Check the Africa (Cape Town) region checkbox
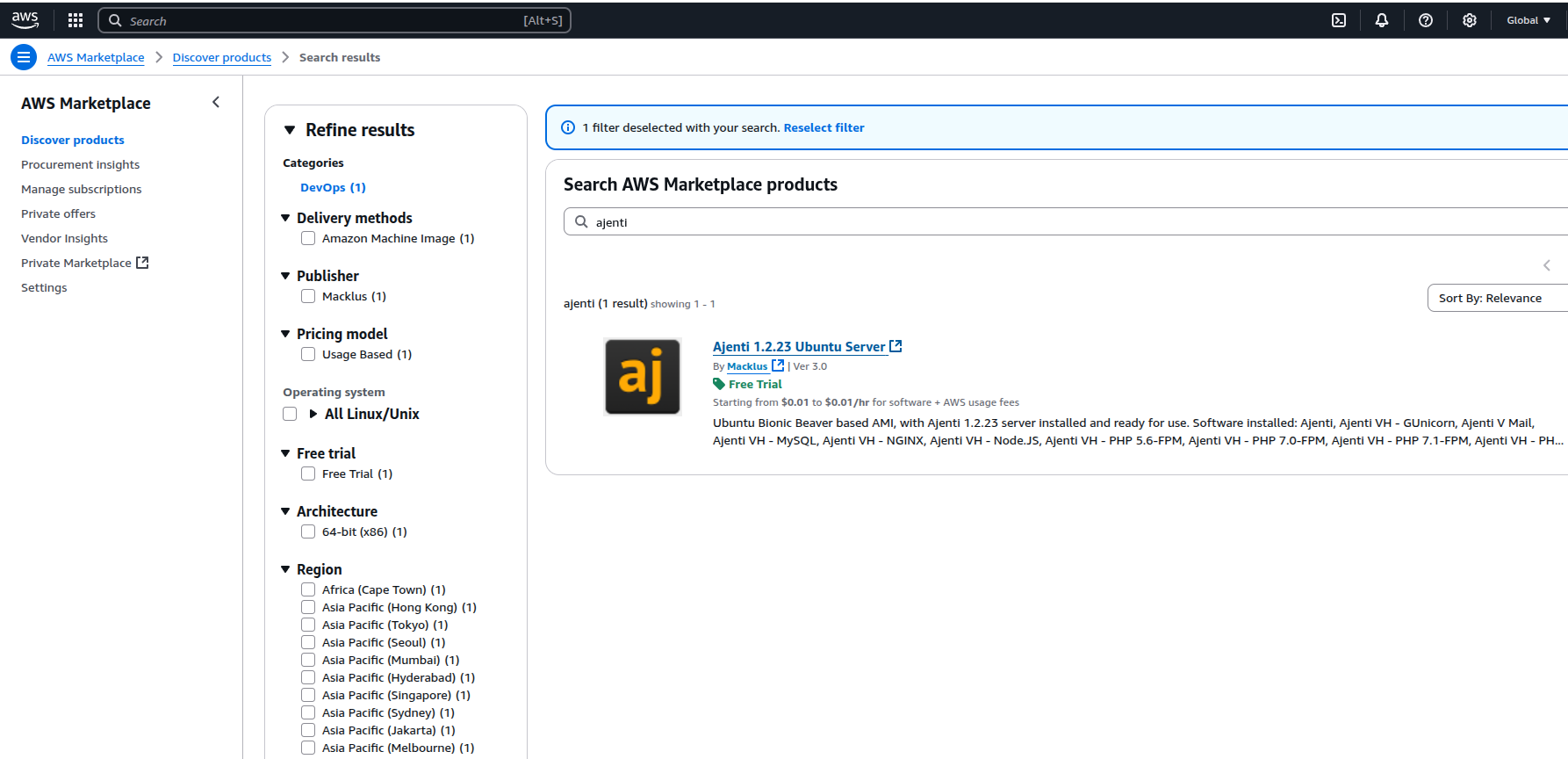 point(308,589)
